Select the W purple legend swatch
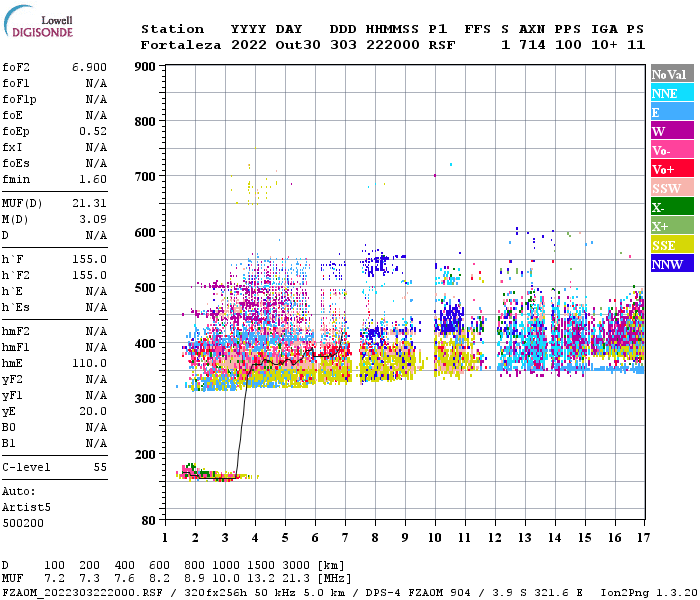 672,131
